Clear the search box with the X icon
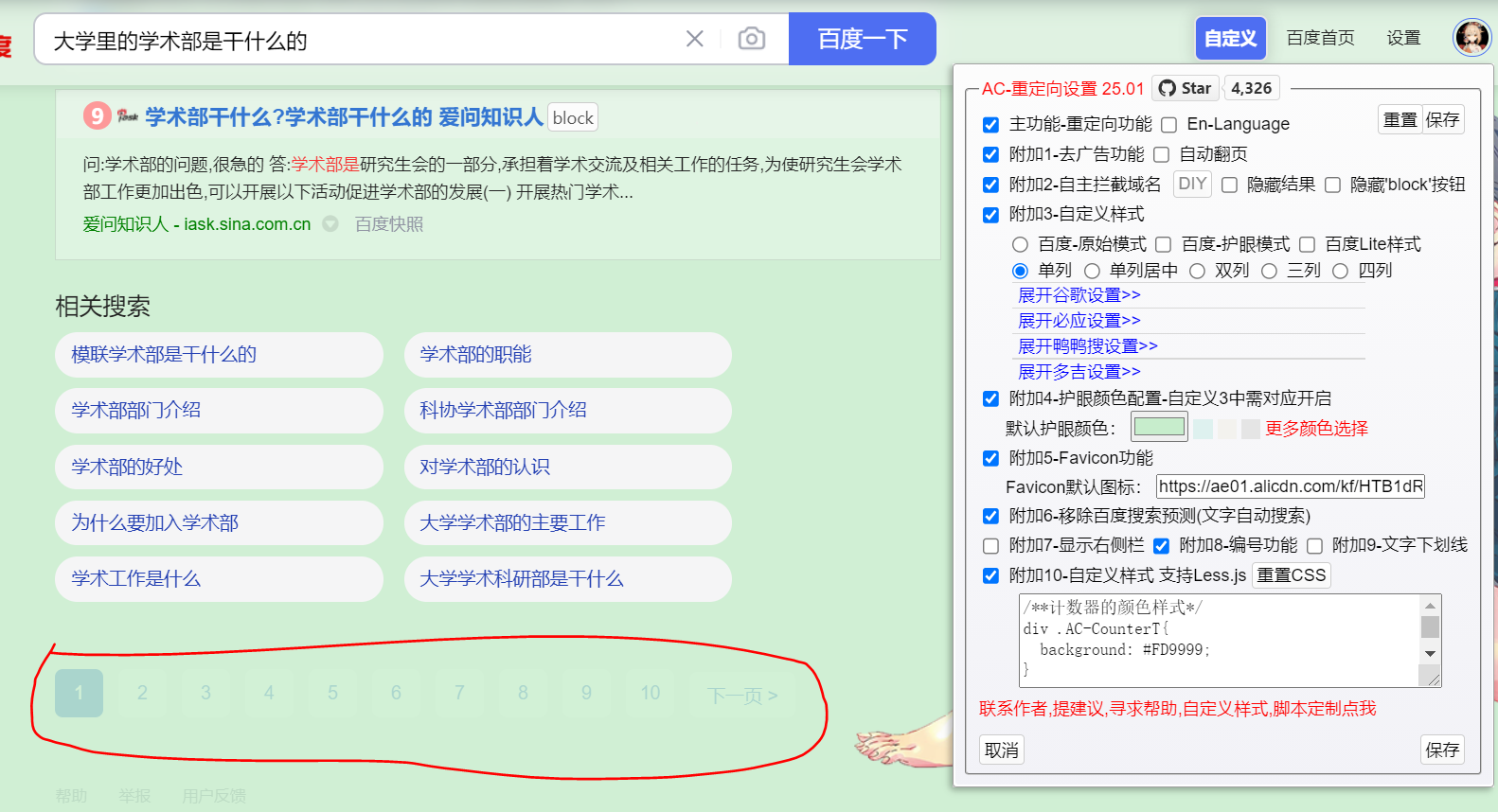1498x812 pixels. (x=695, y=39)
